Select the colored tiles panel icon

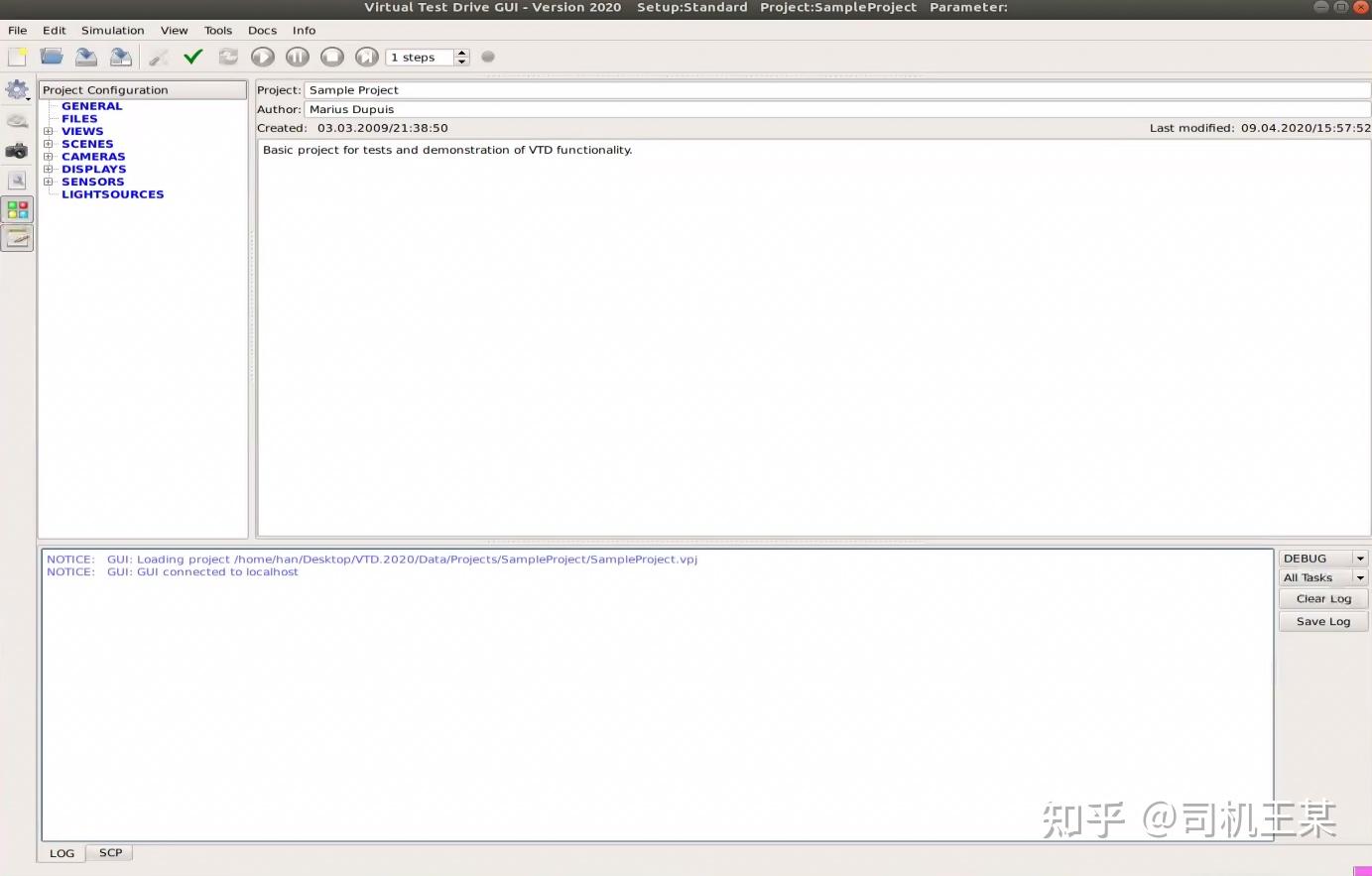16,208
